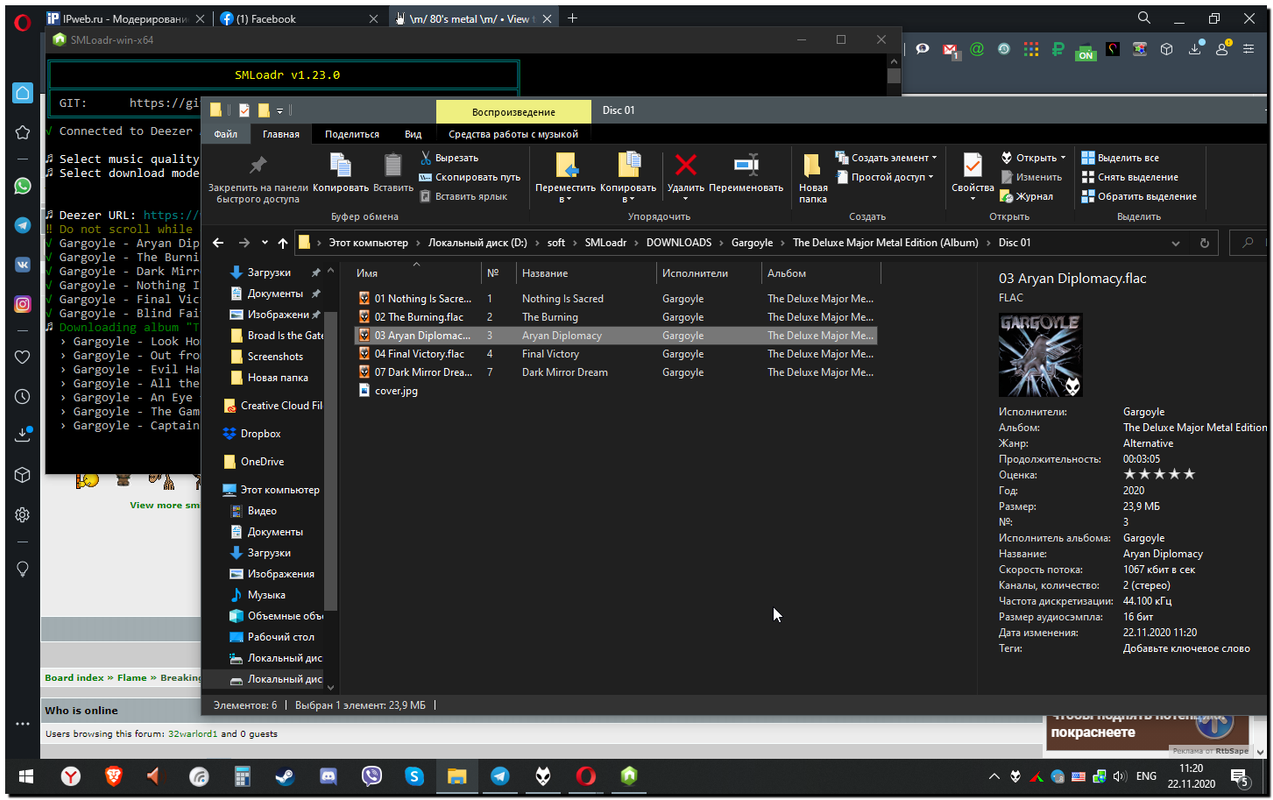Open Windows Start menu

coord(26,776)
